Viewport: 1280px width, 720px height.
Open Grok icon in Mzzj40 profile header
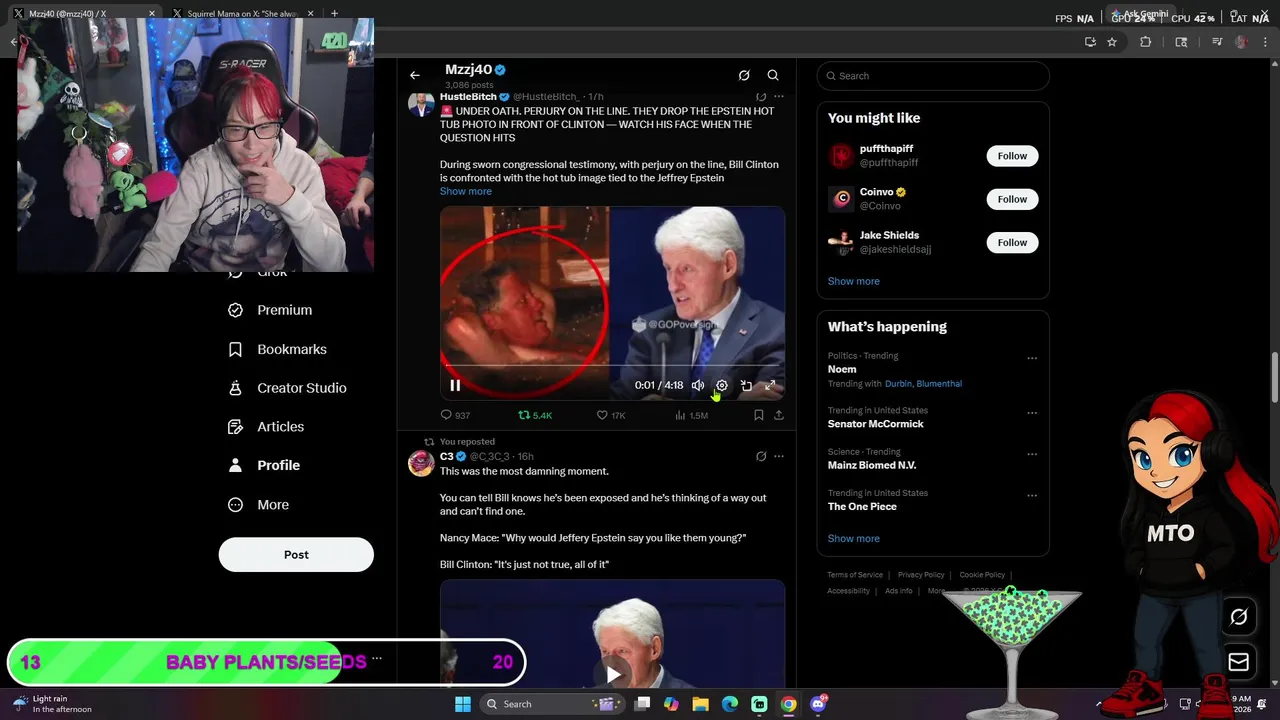pos(744,75)
